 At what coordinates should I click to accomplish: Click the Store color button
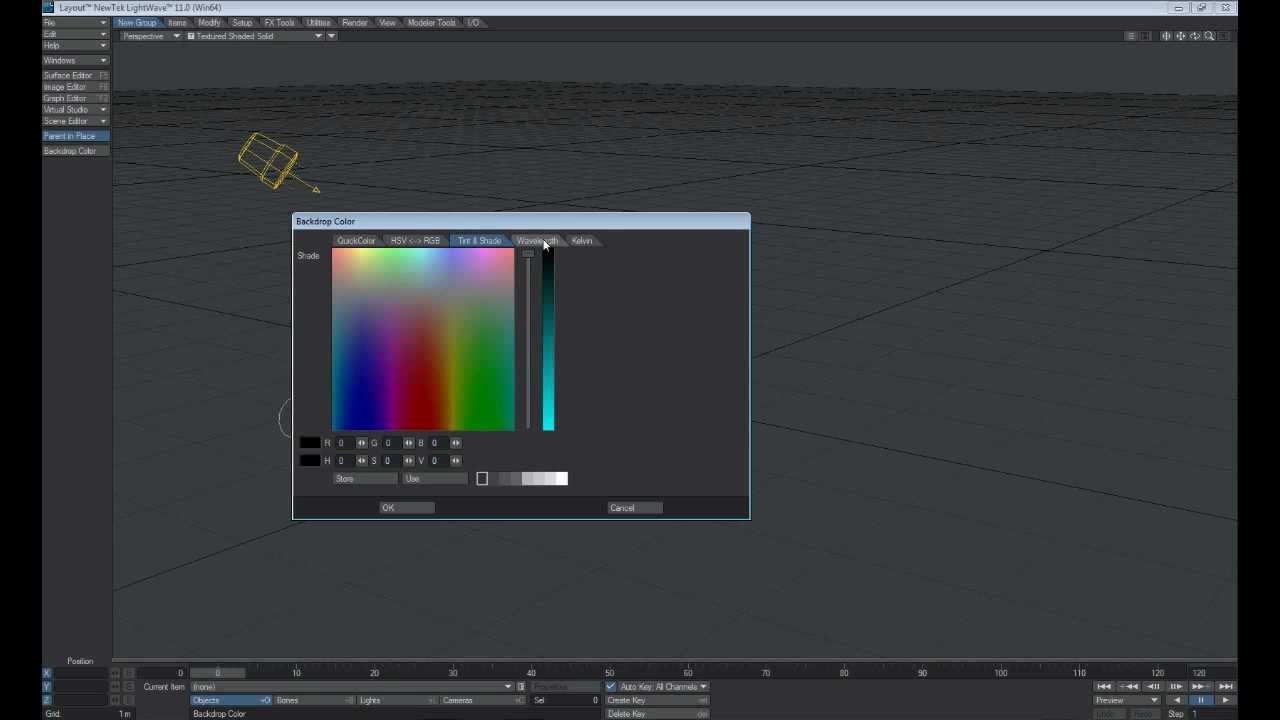(365, 479)
